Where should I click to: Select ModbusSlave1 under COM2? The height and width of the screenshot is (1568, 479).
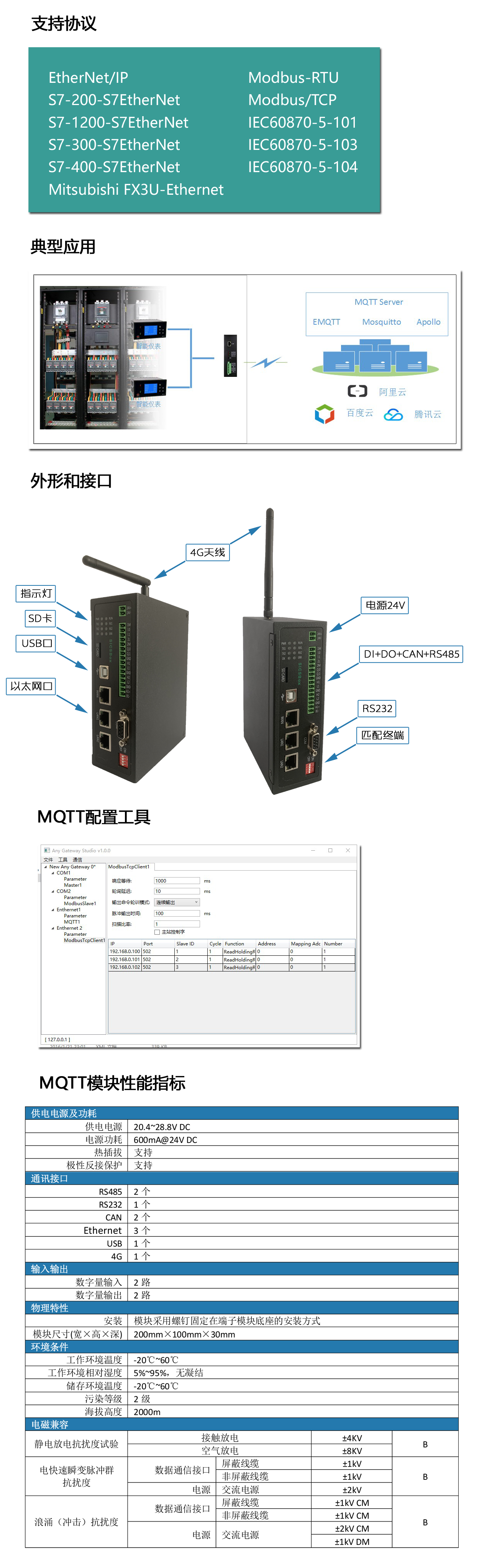pos(80,904)
